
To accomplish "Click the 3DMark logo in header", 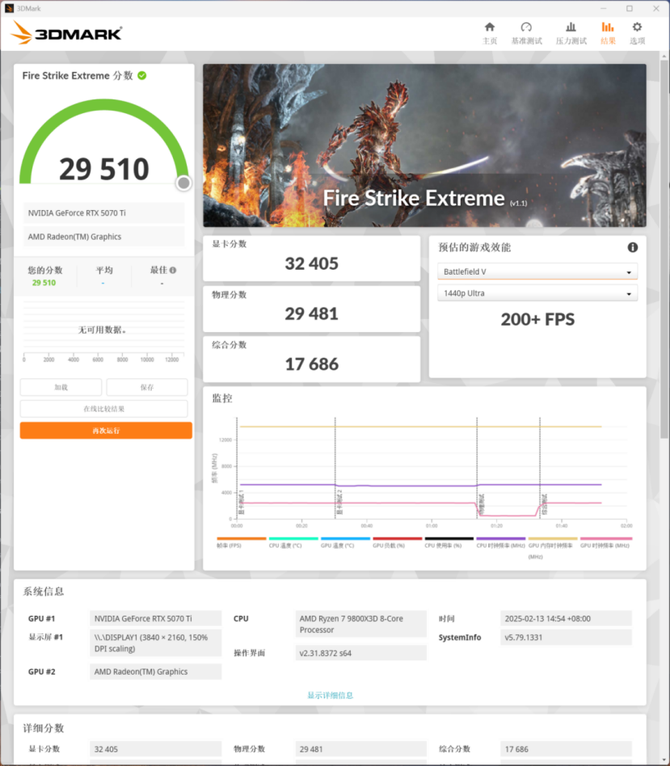I will [66, 33].
